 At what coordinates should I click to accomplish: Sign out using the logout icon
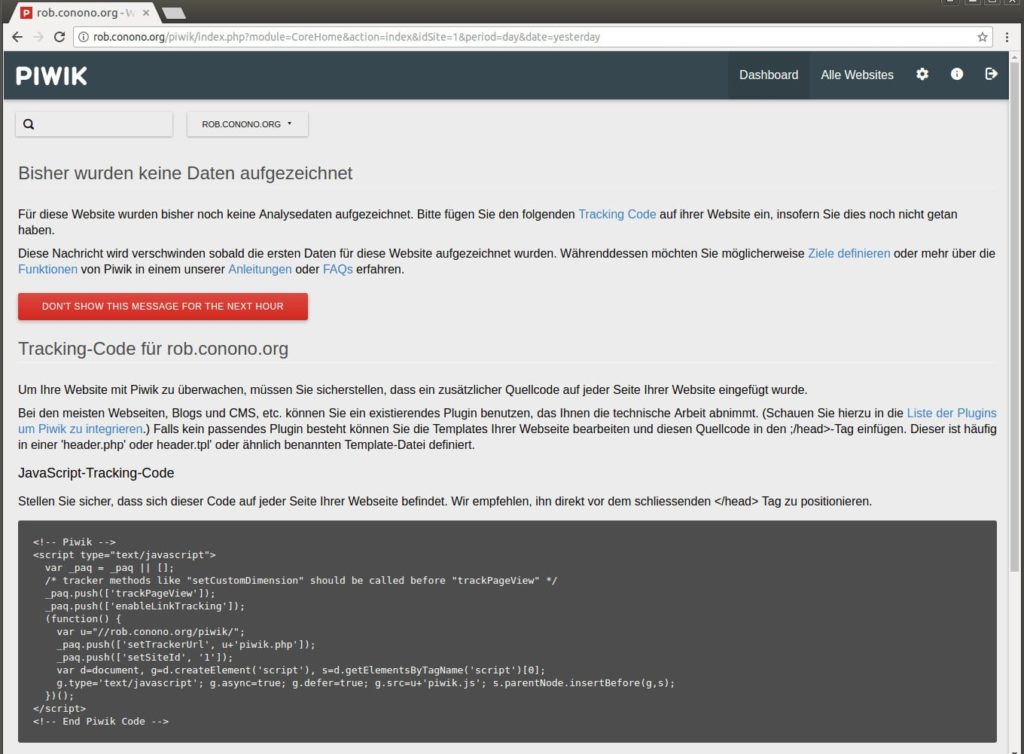991,74
